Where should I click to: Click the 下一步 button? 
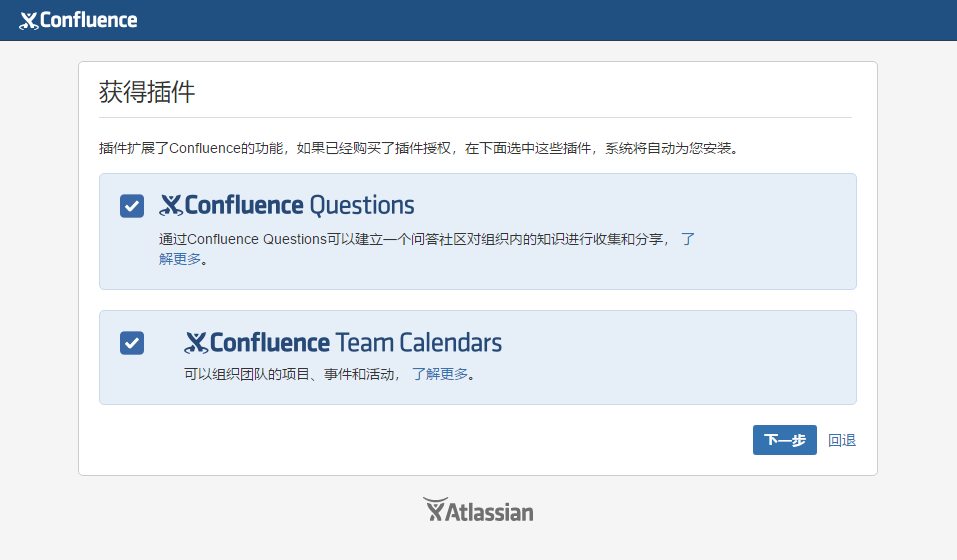click(784, 440)
